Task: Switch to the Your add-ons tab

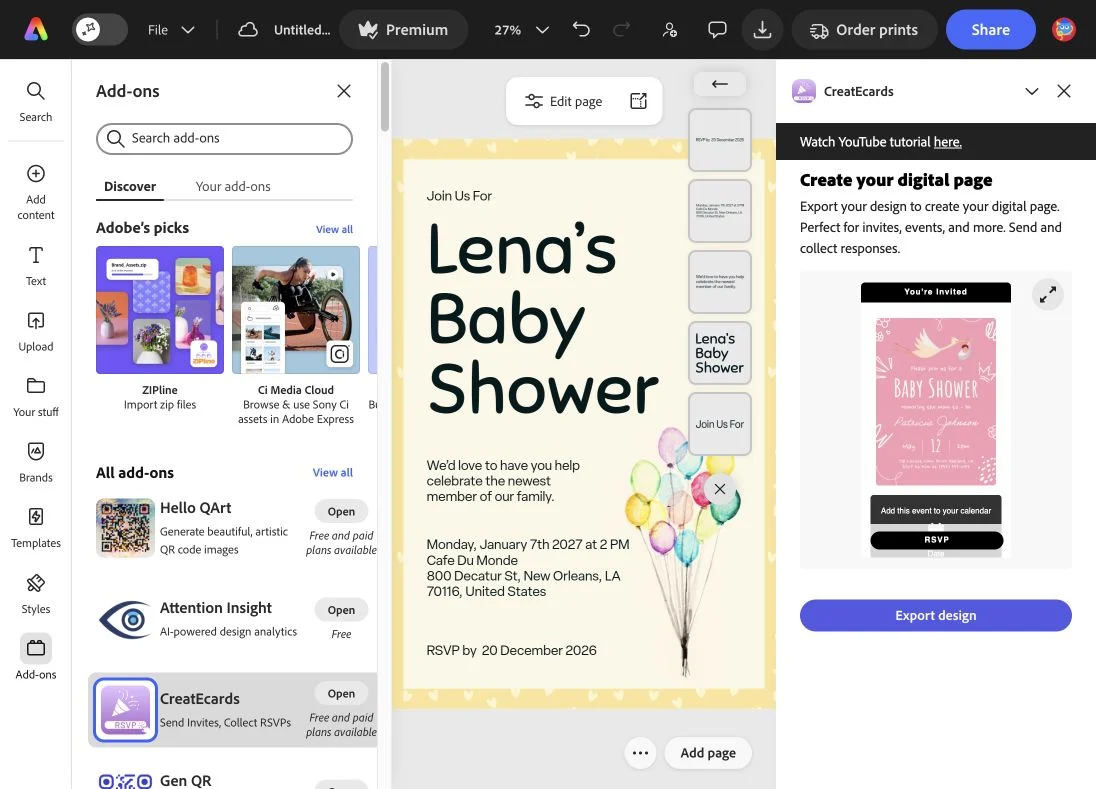Action: click(233, 187)
